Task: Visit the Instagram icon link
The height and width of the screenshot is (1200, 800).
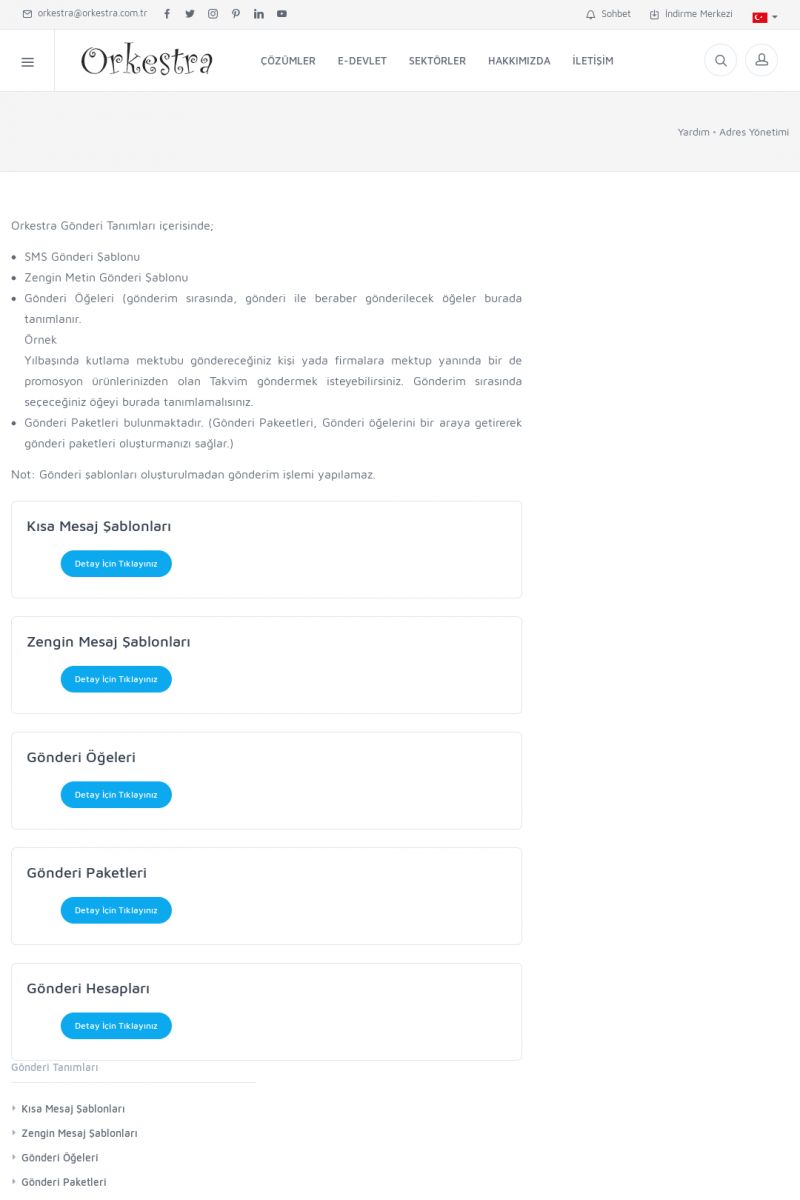Action: click(x=213, y=14)
